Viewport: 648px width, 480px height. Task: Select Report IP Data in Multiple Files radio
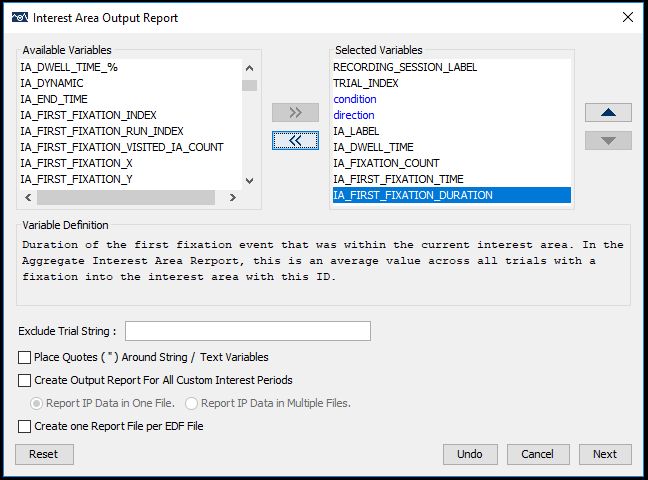coord(191,403)
